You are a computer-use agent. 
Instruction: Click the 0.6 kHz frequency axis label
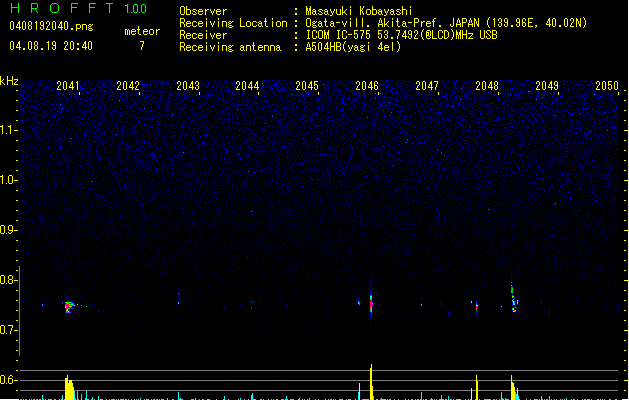pos(8,380)
